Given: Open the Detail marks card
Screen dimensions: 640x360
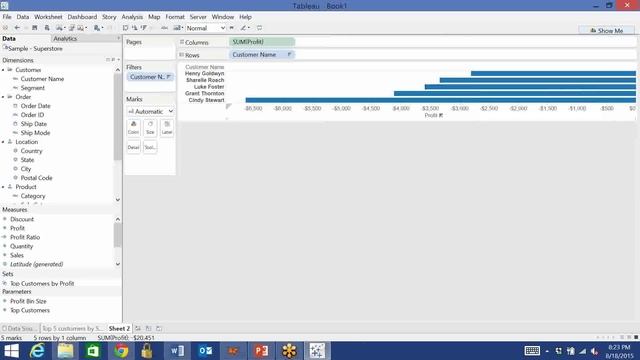Looking at the screenshot, I should [133, 147].
